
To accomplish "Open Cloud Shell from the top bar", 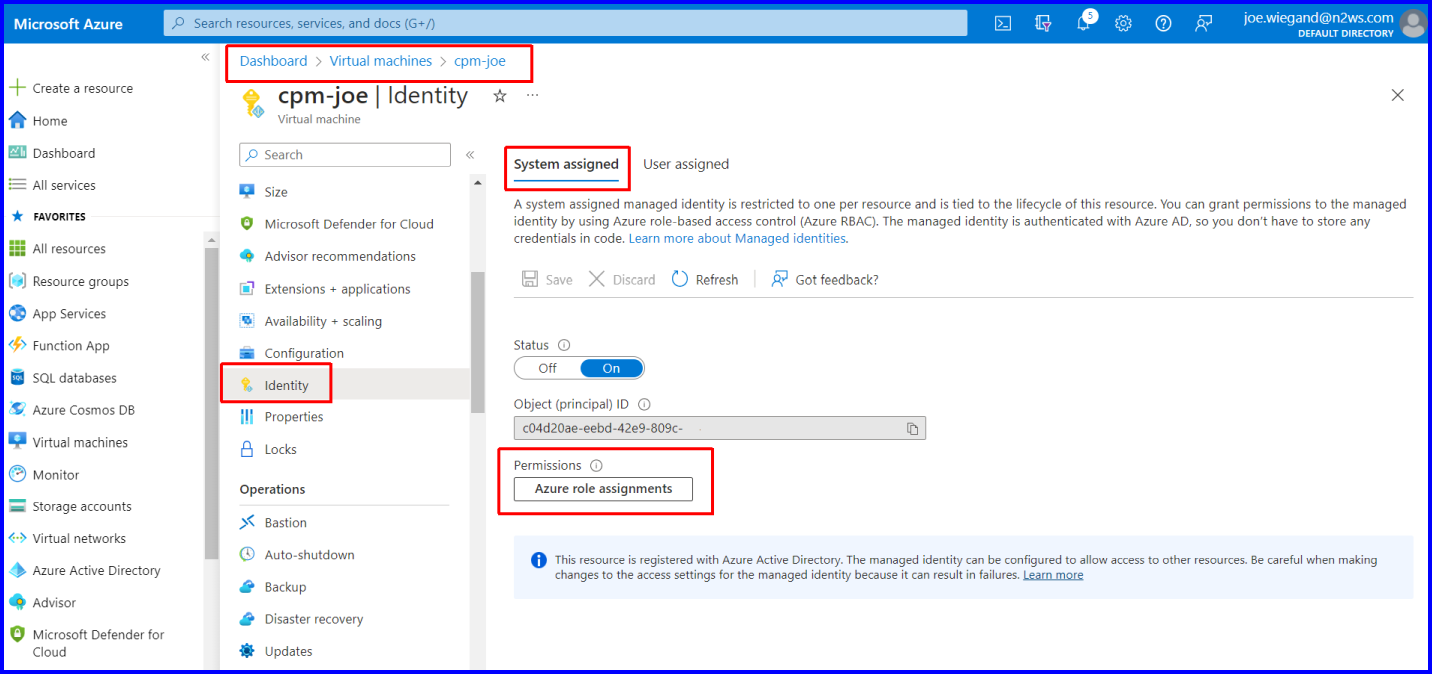I will (1003, 23).
